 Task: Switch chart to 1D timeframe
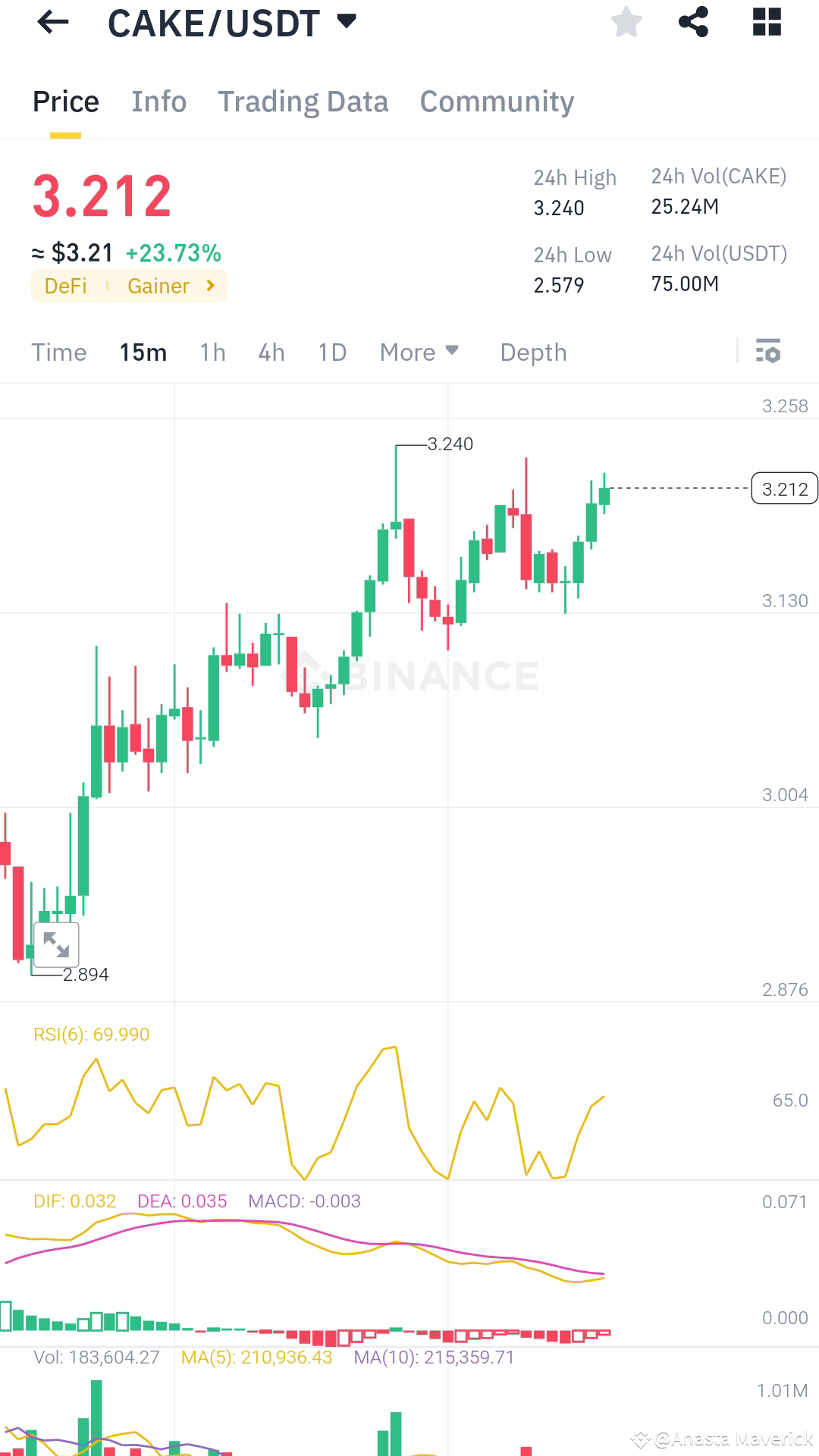click(331, 352)
